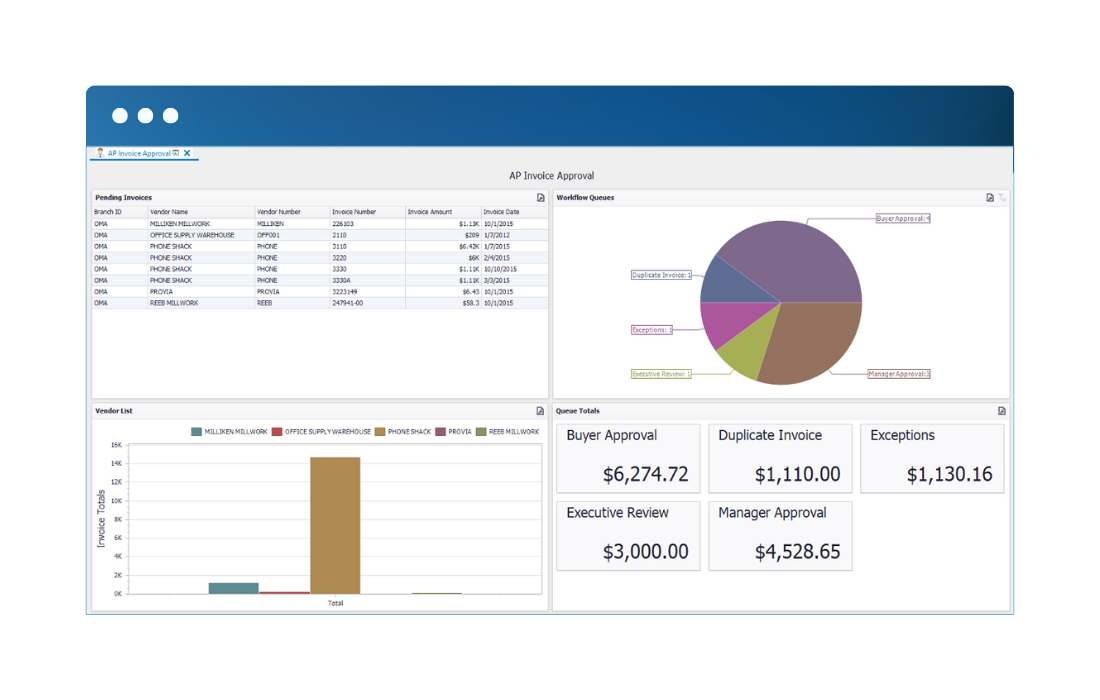Export the Vendor List chart
Viewport: 1100px width, 700px height.
click(539, 411)
